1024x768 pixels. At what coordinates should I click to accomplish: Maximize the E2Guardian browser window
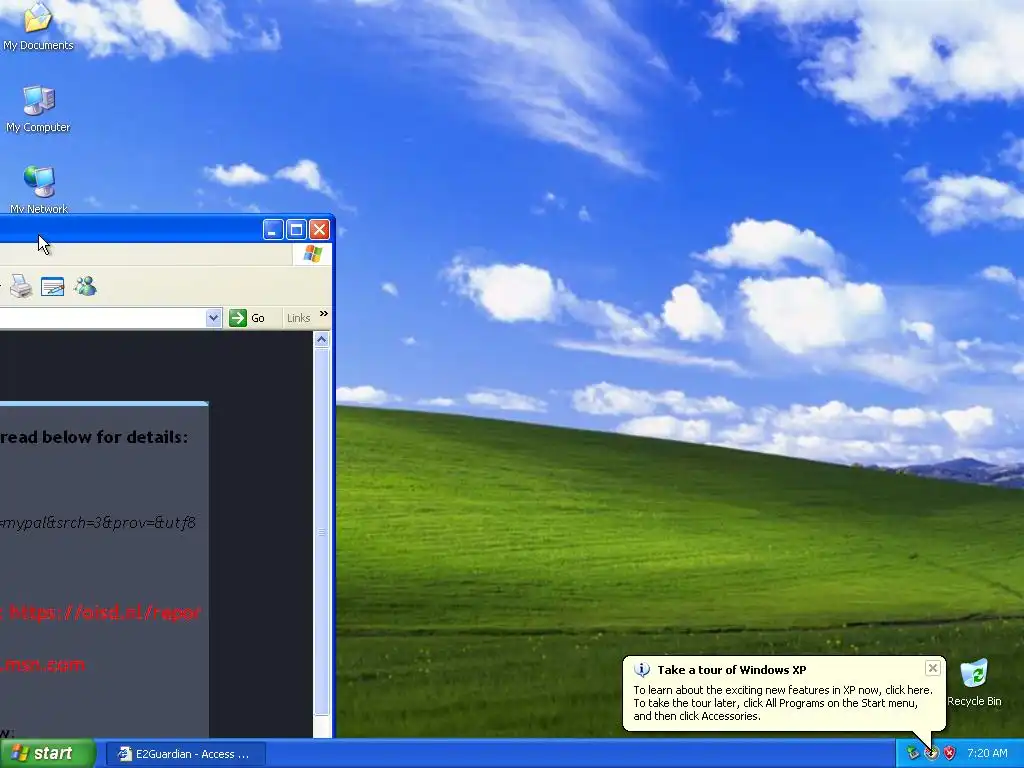click(296, 229)
